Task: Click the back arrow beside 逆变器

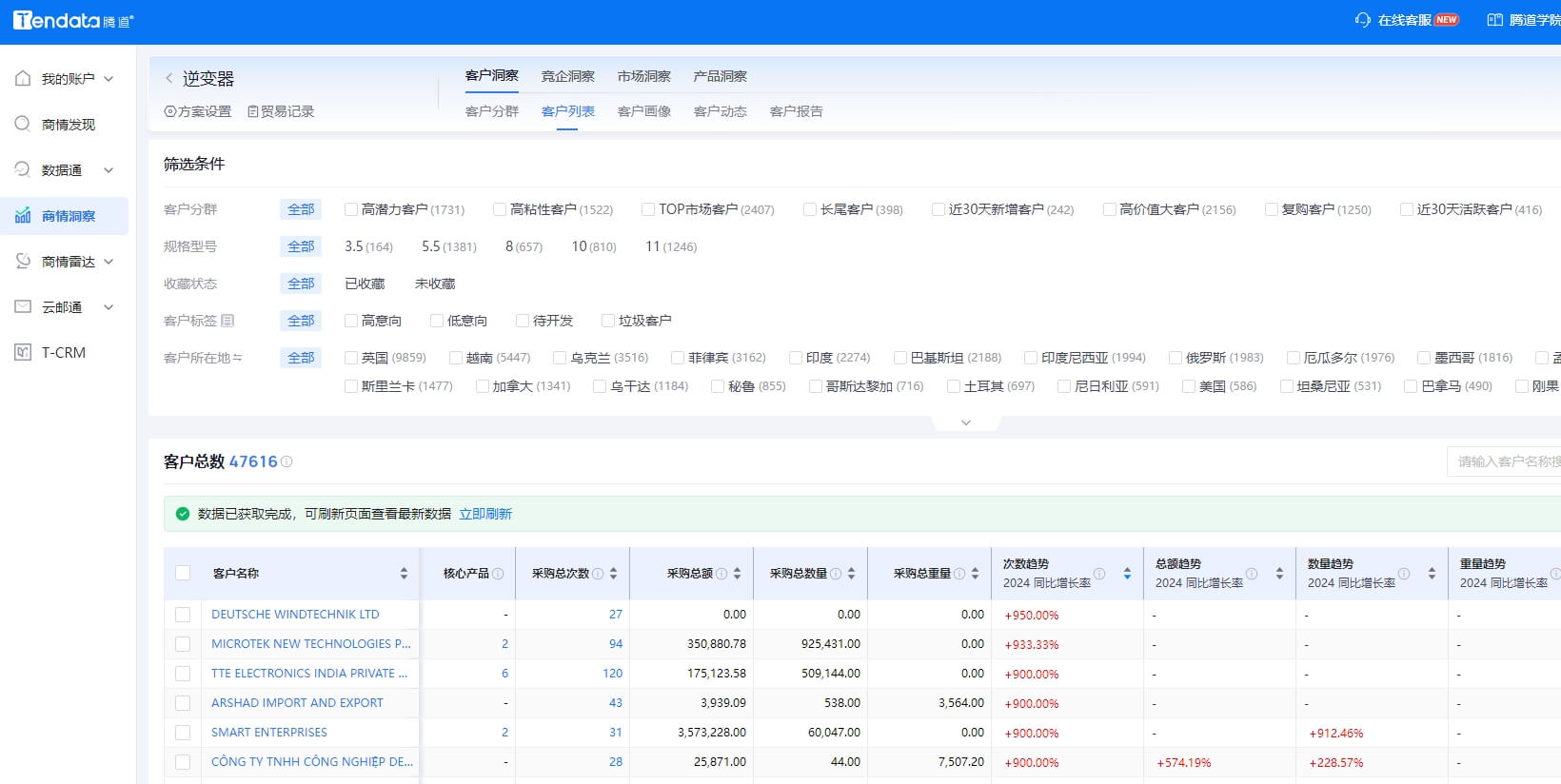Action: (169, 79)
